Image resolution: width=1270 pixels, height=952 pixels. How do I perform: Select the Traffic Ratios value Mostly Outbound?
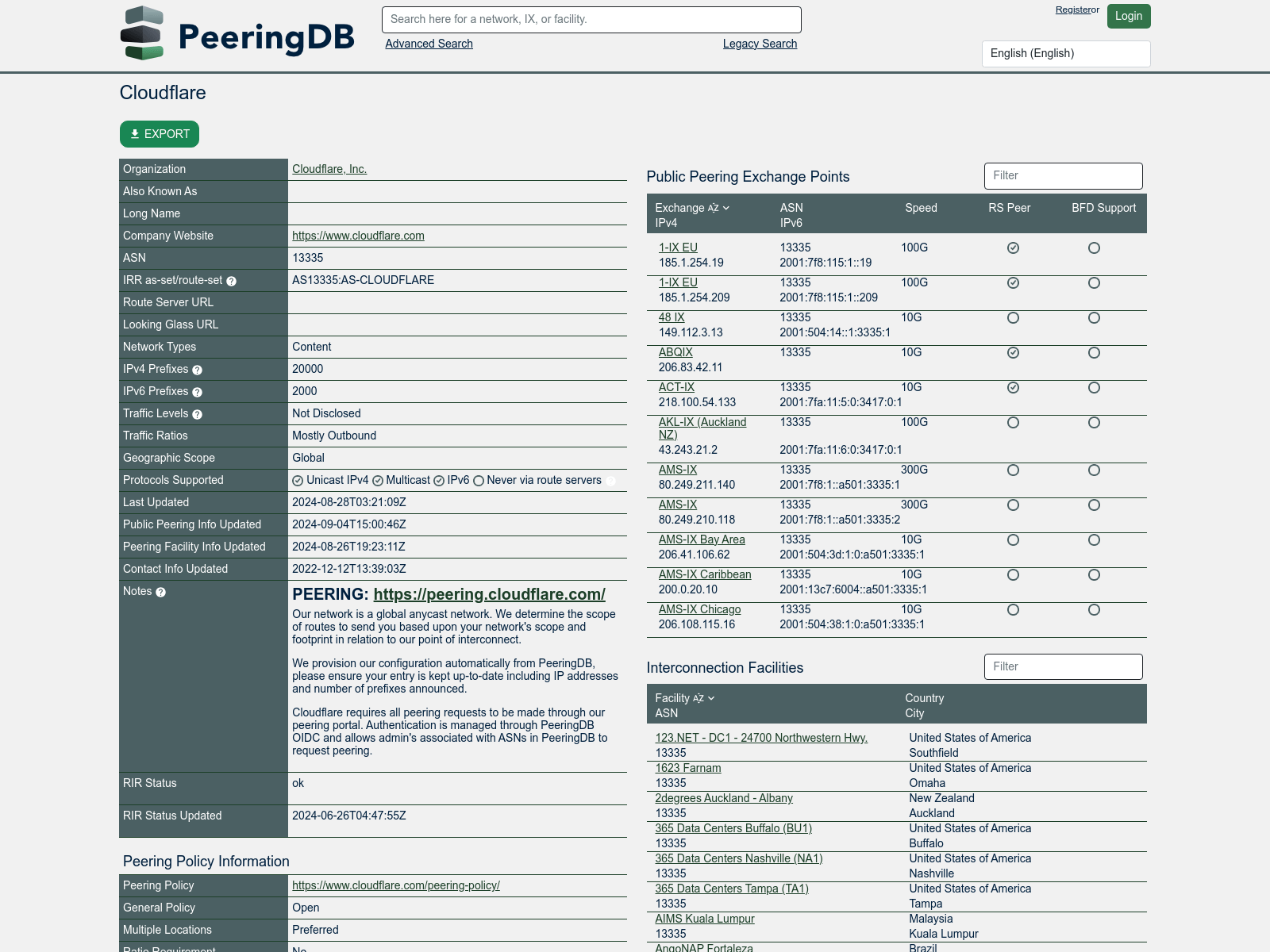(334, 436)
